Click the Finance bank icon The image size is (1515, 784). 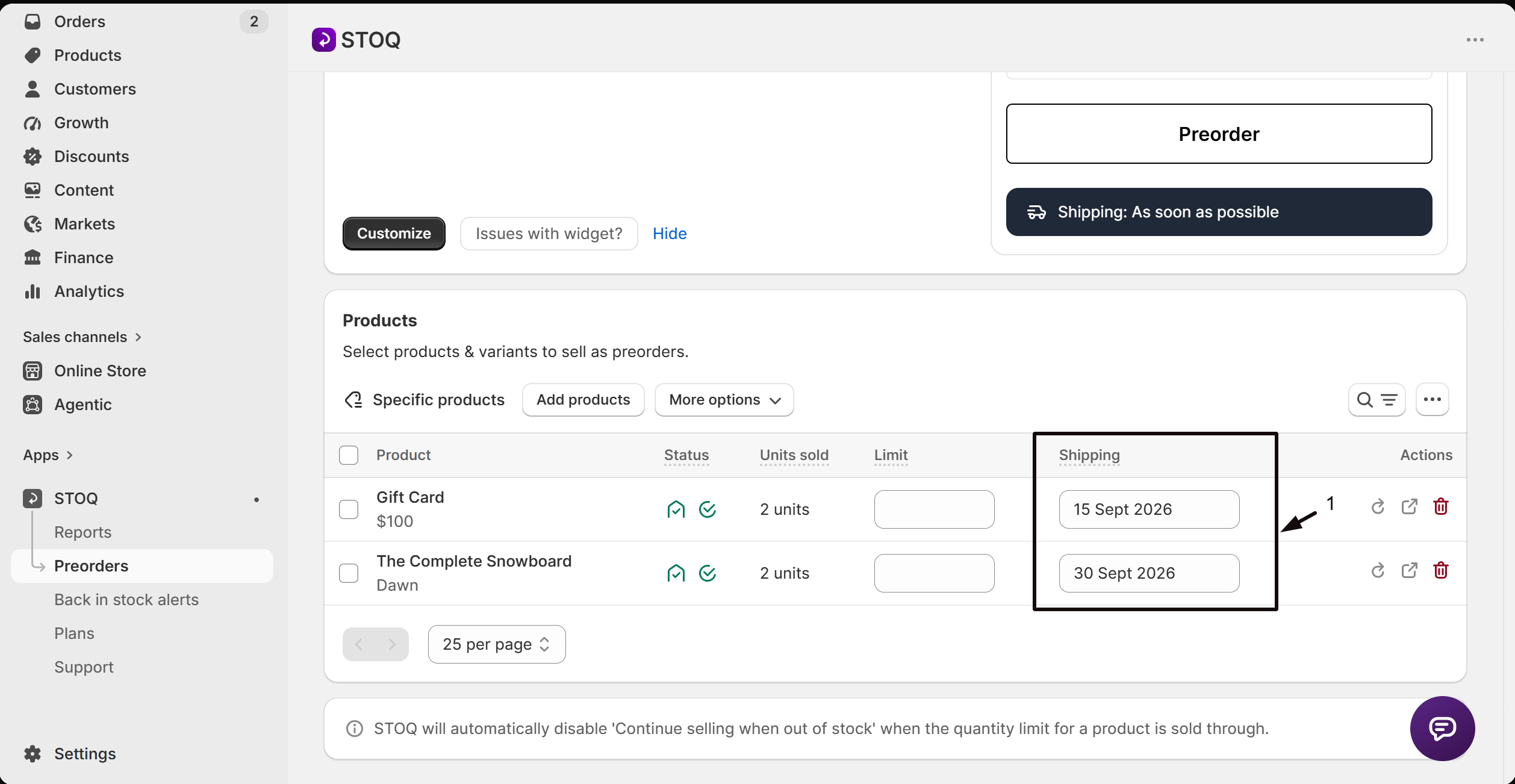pos(33,258)
